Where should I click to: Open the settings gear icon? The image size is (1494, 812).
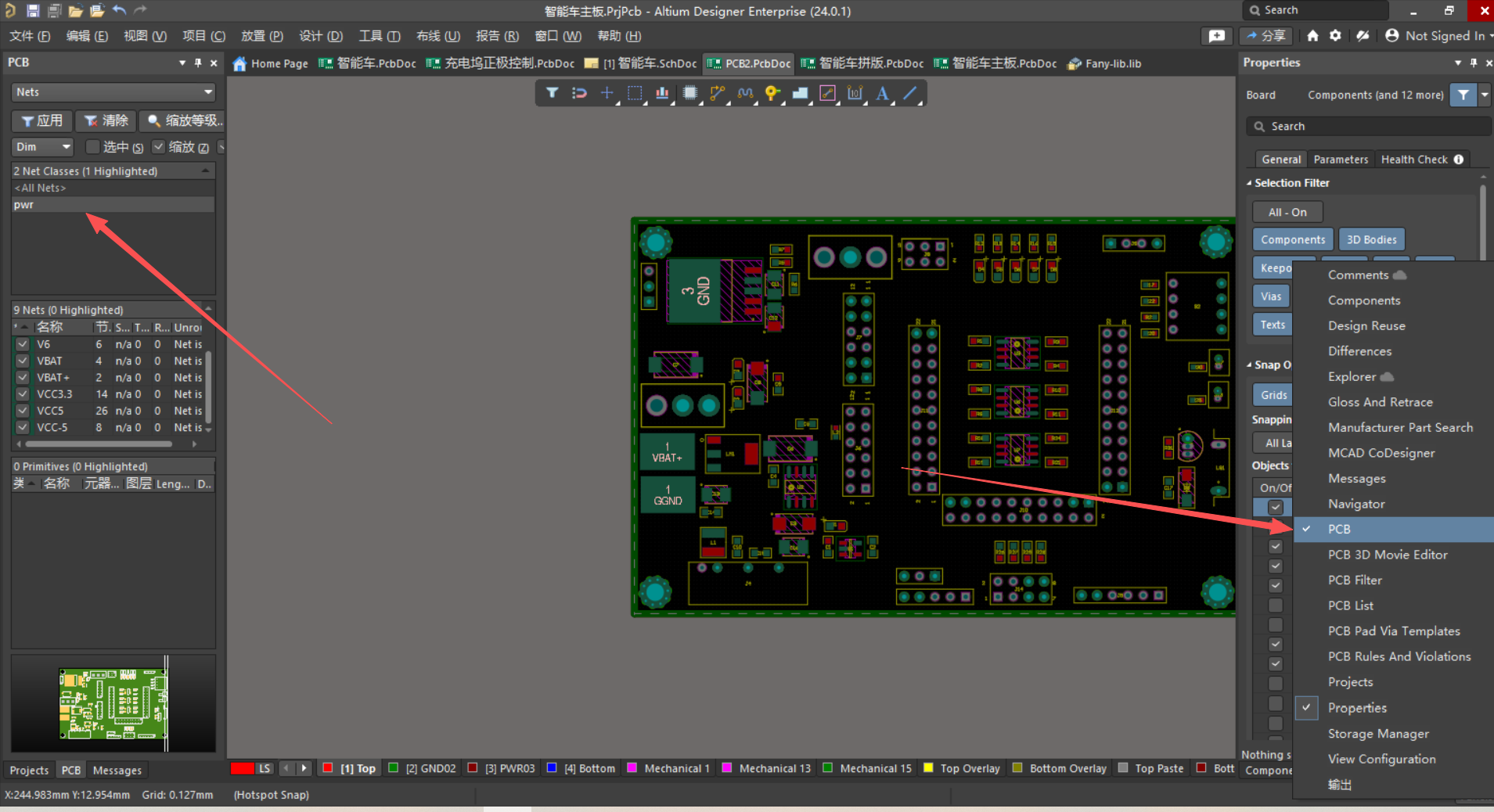[x=1336, y=36]
